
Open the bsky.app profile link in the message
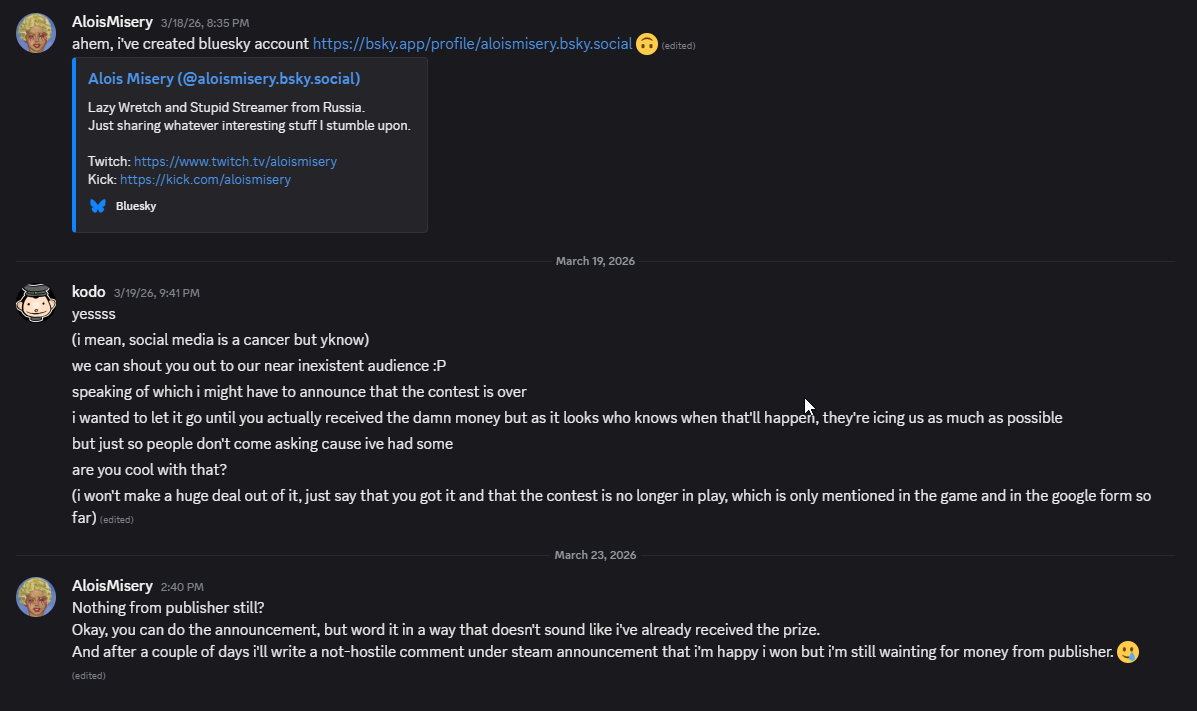tap(472, 44)
